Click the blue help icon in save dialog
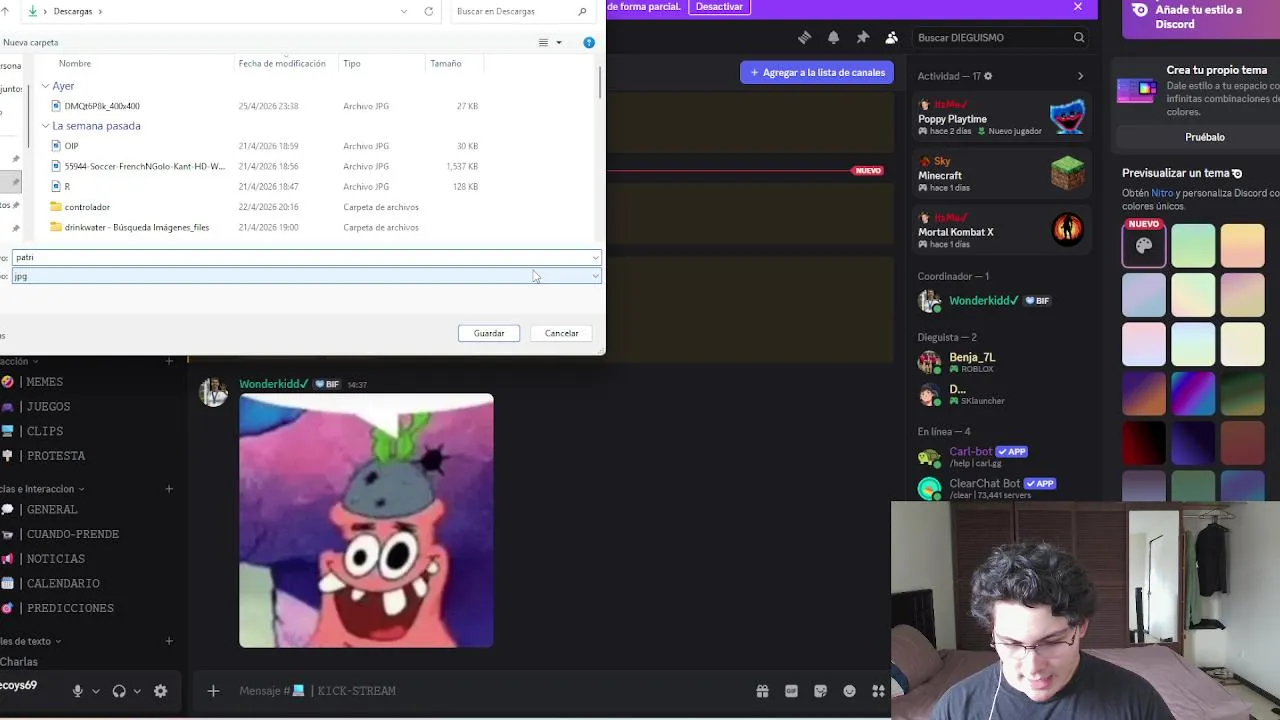 pos(589,42)
